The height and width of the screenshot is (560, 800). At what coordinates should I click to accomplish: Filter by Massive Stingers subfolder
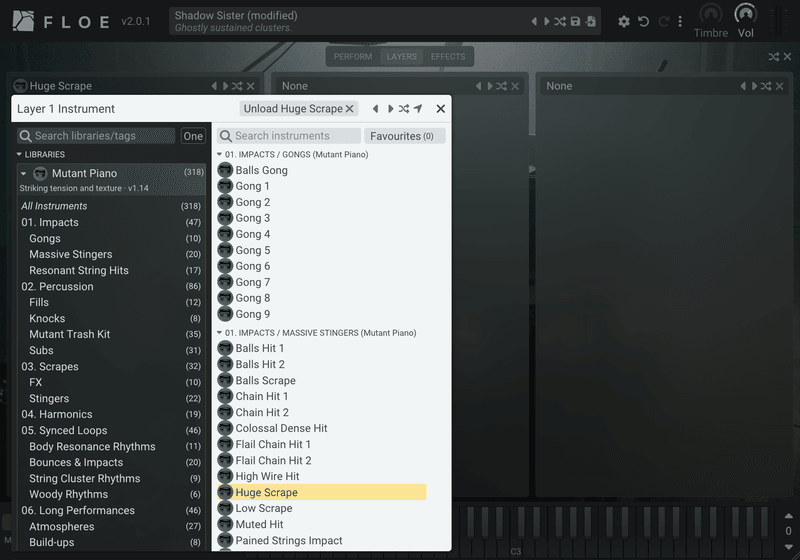pos(111,254)
